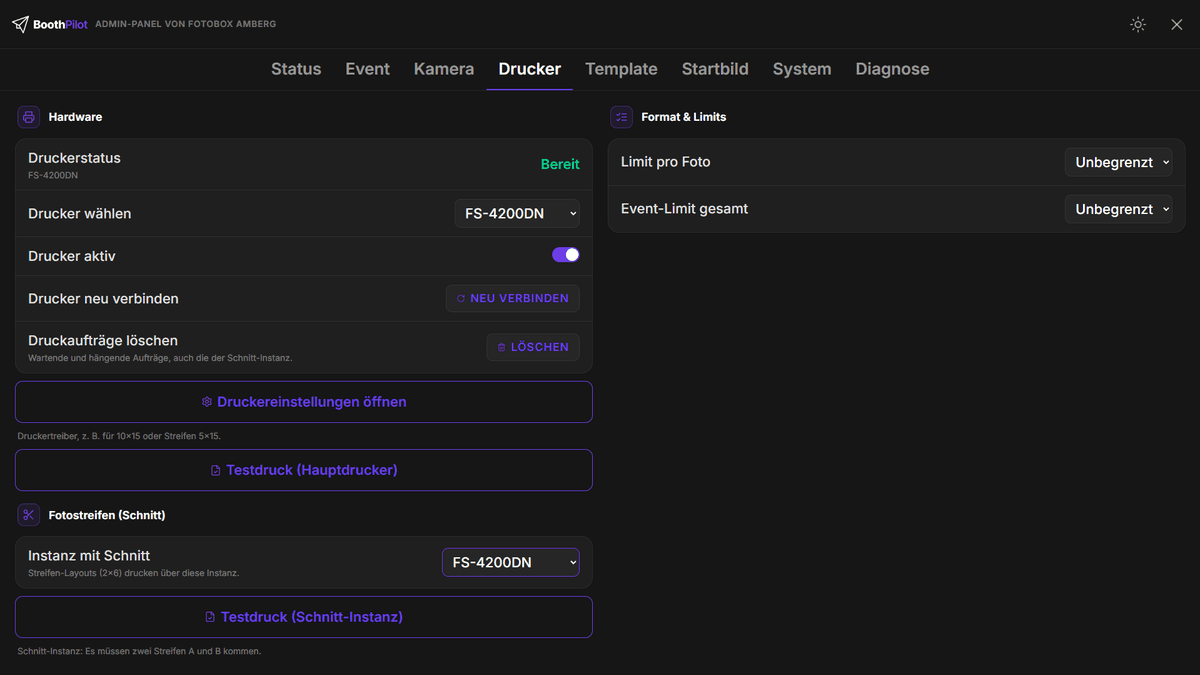Click the Drucker neu verbinden label
This screenshot has width=1200, height=675.
click(x=103, y=298)
